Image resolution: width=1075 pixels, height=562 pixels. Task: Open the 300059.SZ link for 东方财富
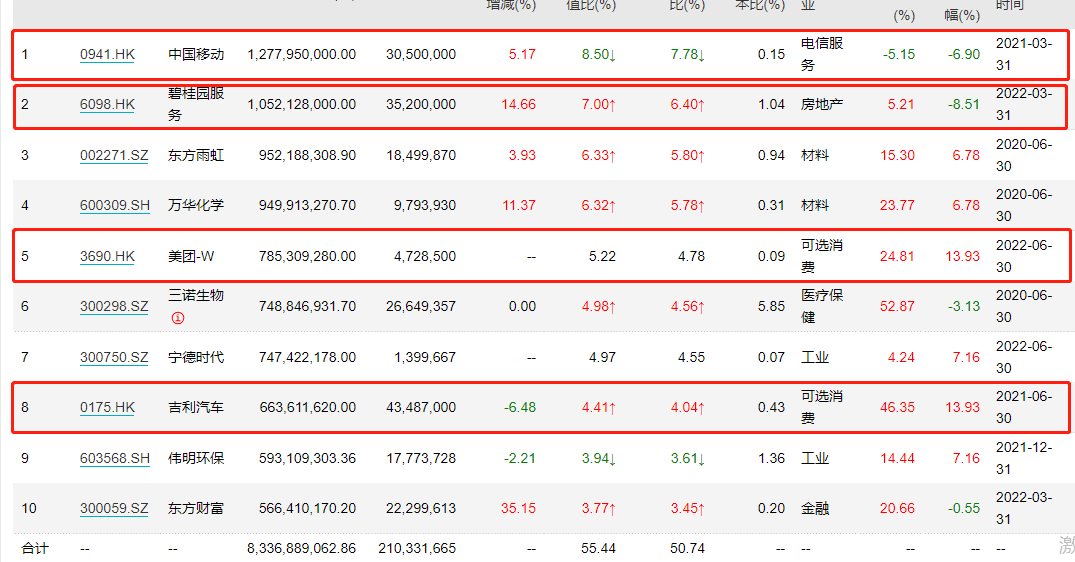click(114, 508)
